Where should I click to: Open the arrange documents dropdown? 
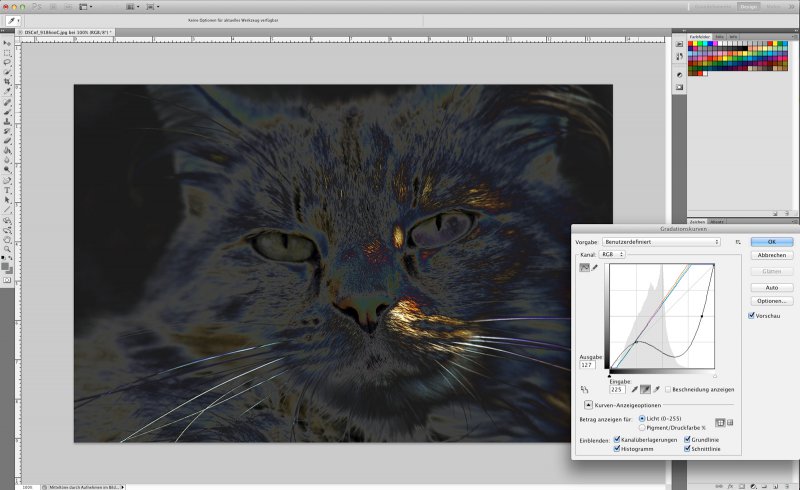133,7
